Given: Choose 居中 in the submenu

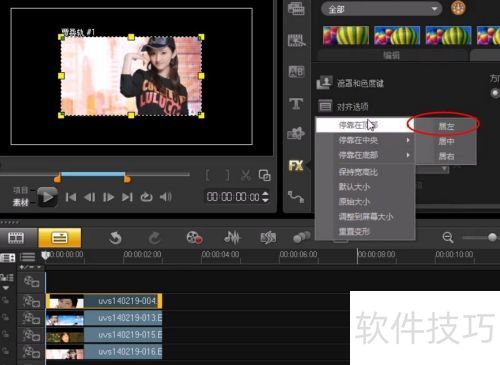Looking at the screenshot, I should click(x=446, y=141).
